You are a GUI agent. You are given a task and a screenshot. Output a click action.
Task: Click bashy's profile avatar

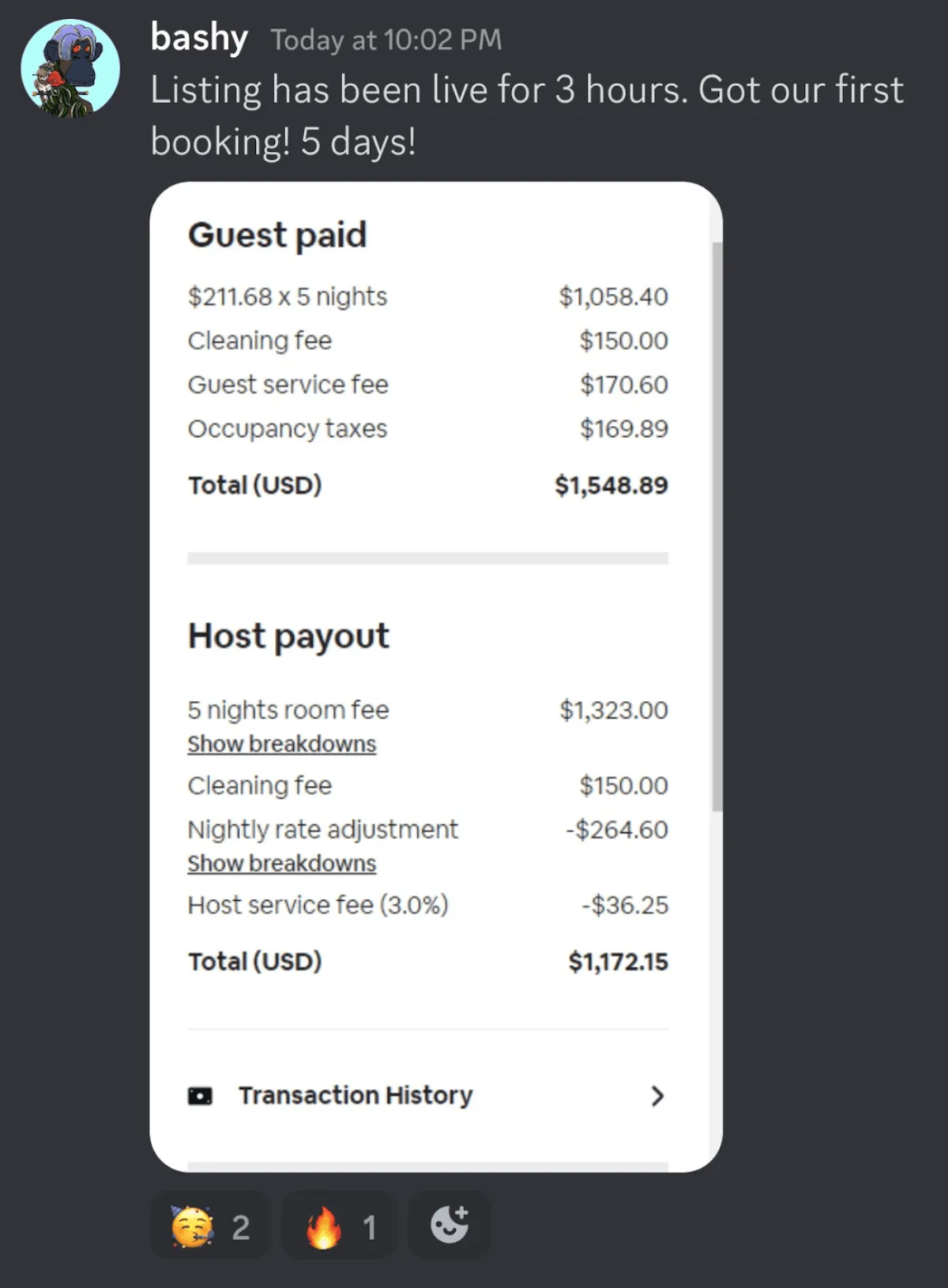(70, 69)
